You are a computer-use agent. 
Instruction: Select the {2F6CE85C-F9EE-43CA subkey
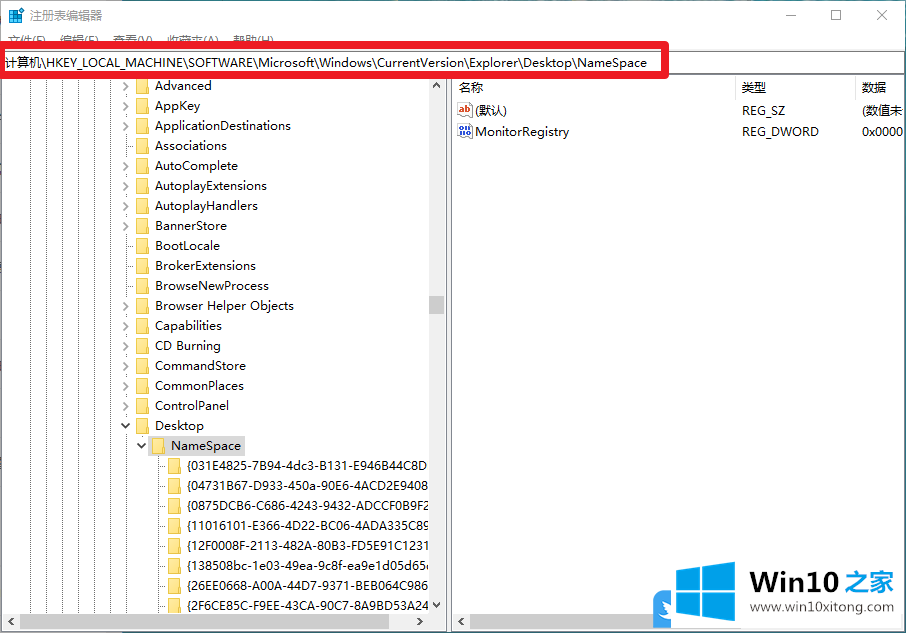pos(307,606)
